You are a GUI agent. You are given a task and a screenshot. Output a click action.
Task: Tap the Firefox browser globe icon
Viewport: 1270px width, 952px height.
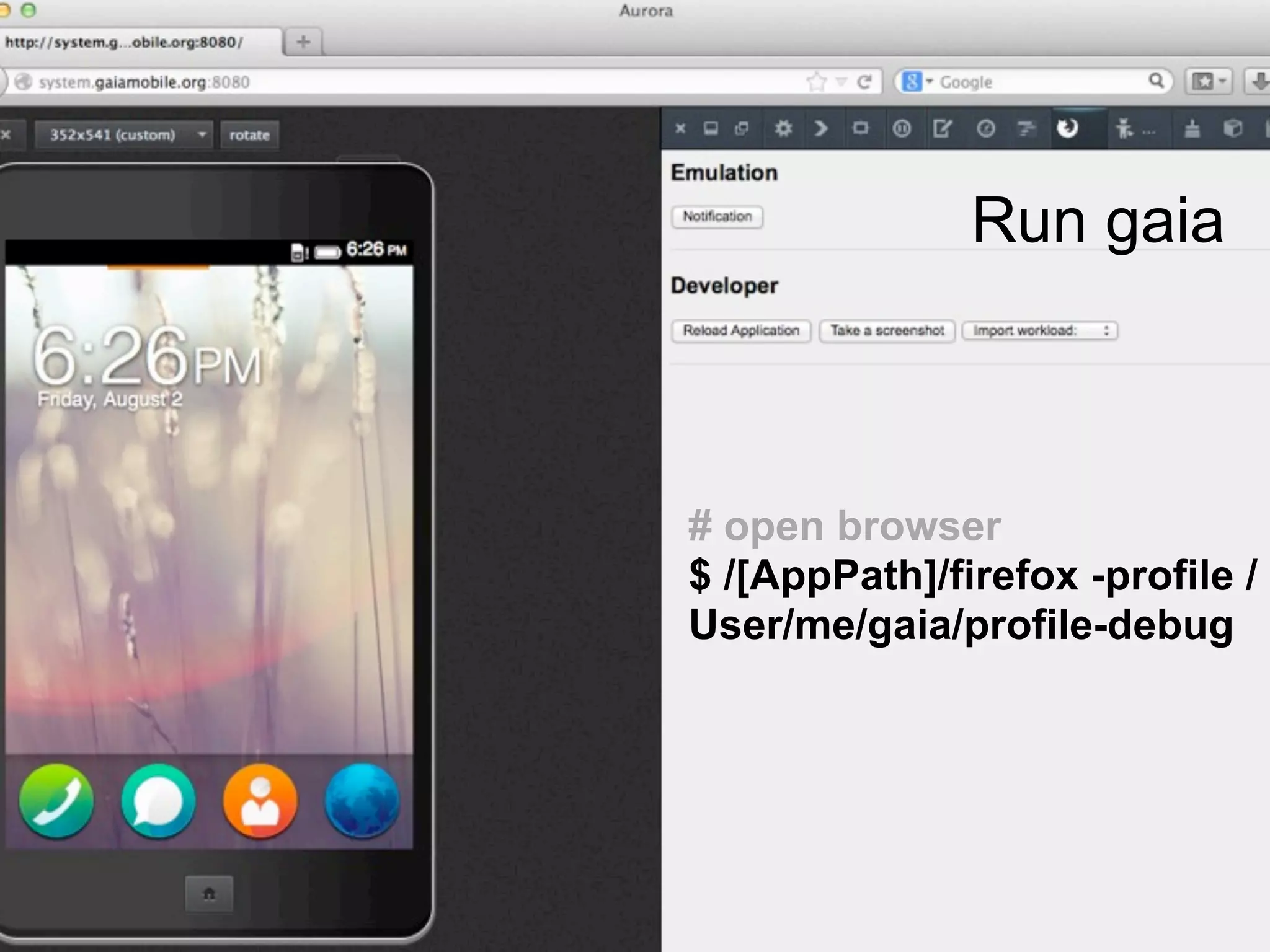(362, 801)
